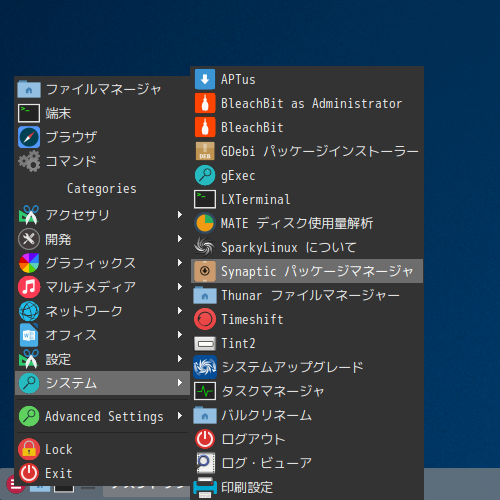Image resolution: width=500 pixels, height=500 pixels.
Task: Click the Advanced Settings green magnifier icon
Action: [x=29, y=416]
